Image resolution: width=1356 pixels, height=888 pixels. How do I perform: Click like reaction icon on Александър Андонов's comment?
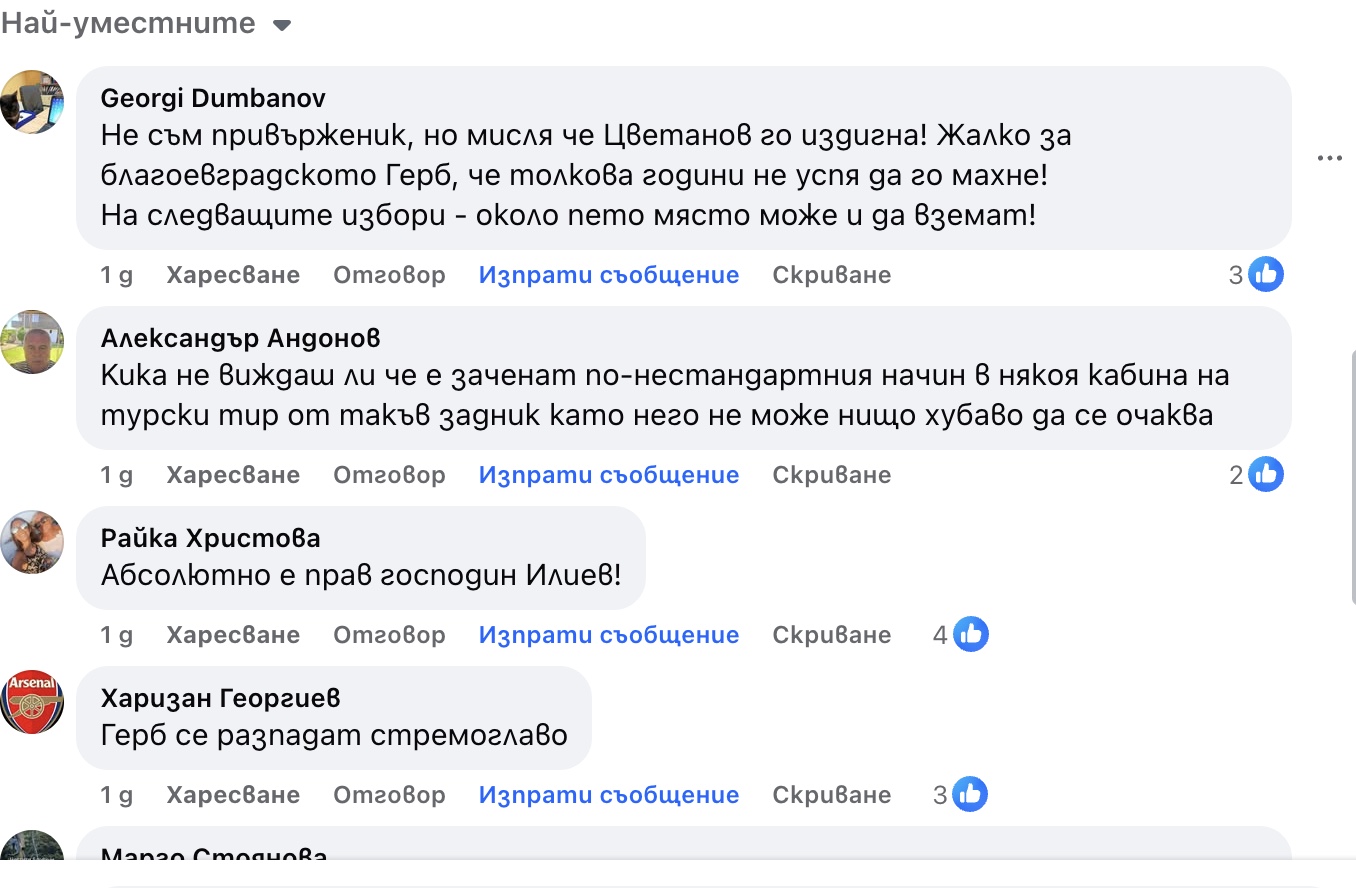1266,474
